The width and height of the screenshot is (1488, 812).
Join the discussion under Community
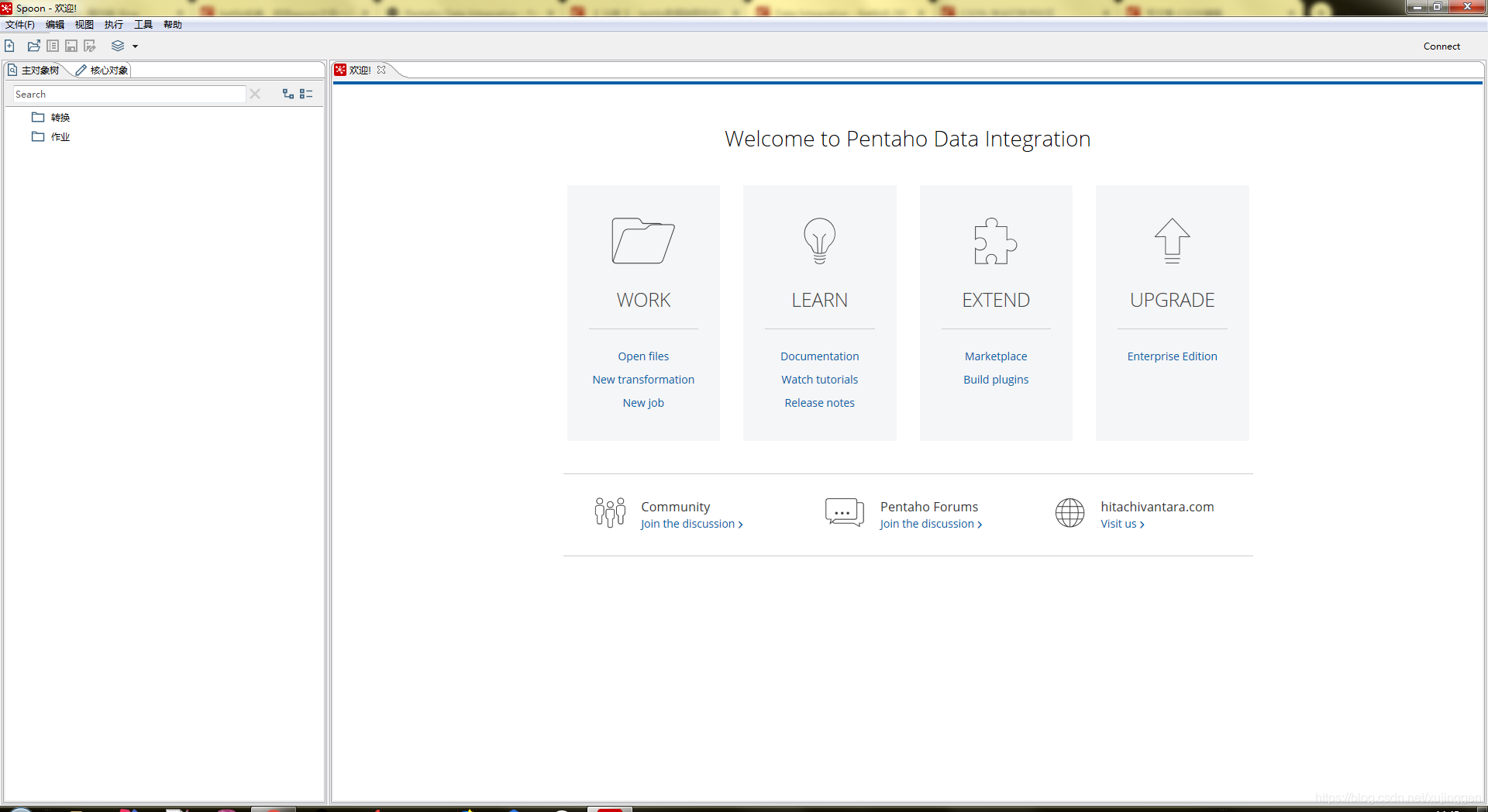(691, 525)
